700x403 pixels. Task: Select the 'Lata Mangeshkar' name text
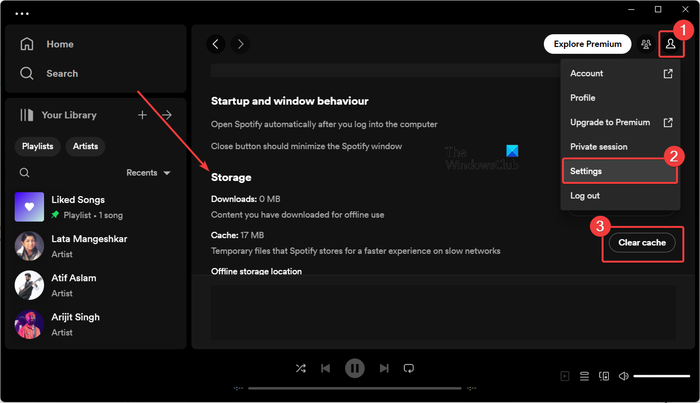[x=89, y=239]
